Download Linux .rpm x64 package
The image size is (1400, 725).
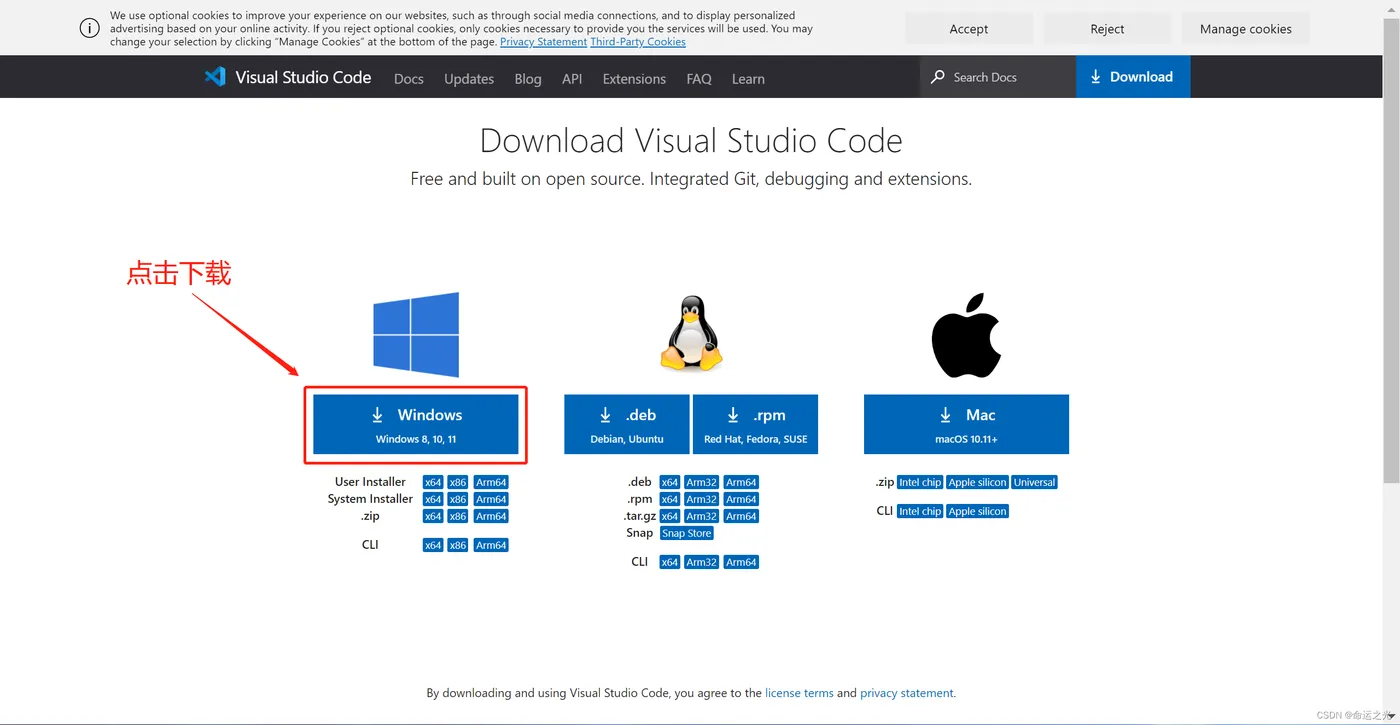[x=670, y=499]
